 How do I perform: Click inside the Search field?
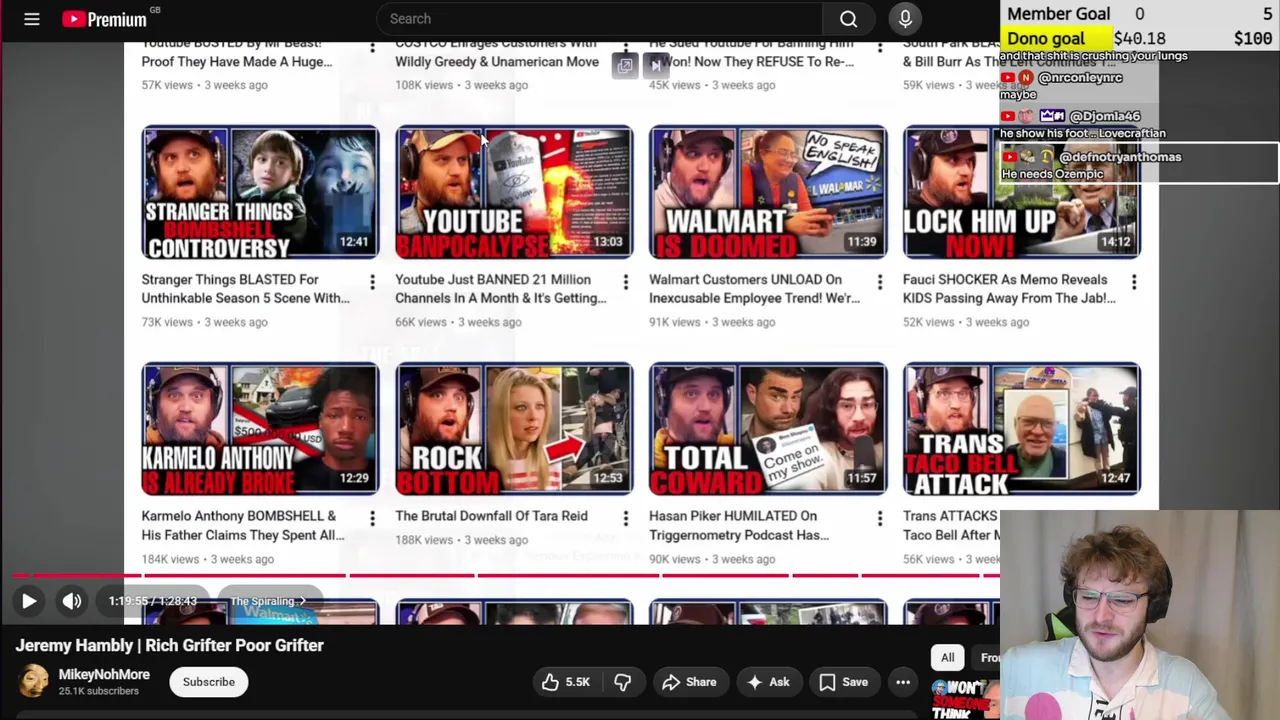pos(600,19)
